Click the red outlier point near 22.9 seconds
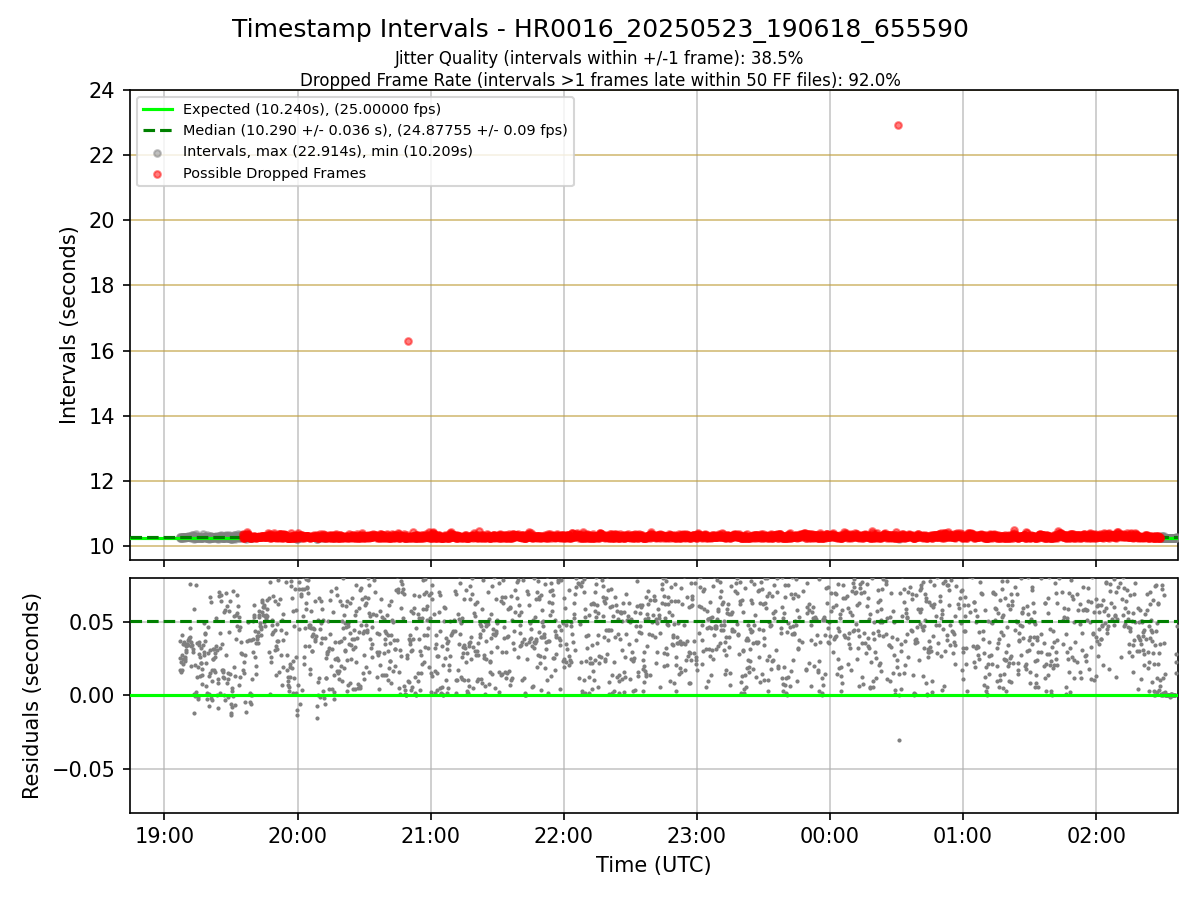 [x=898, y=125]
